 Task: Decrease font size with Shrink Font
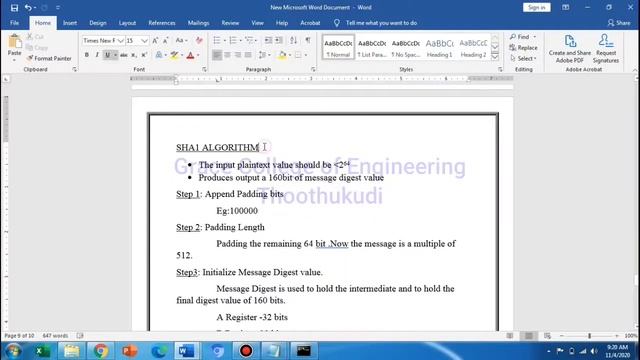(165, 40)
